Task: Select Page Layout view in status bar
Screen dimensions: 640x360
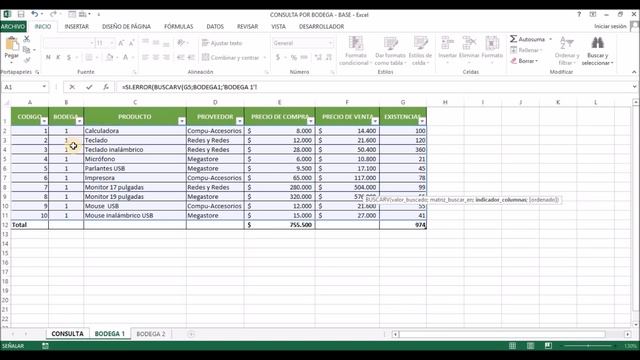Action: click(x=530, y=346)
